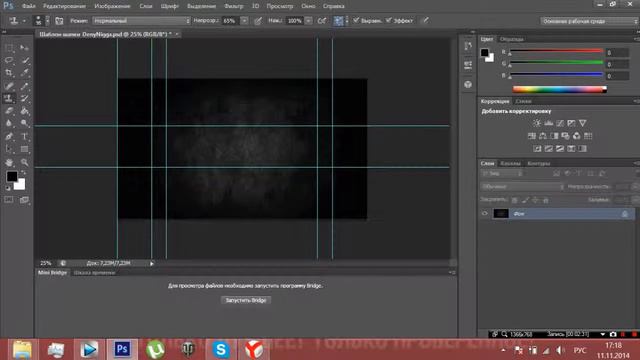Select the Hand tool
The height and width of the screenshot is (360, 640).
(x=9, y=162)
